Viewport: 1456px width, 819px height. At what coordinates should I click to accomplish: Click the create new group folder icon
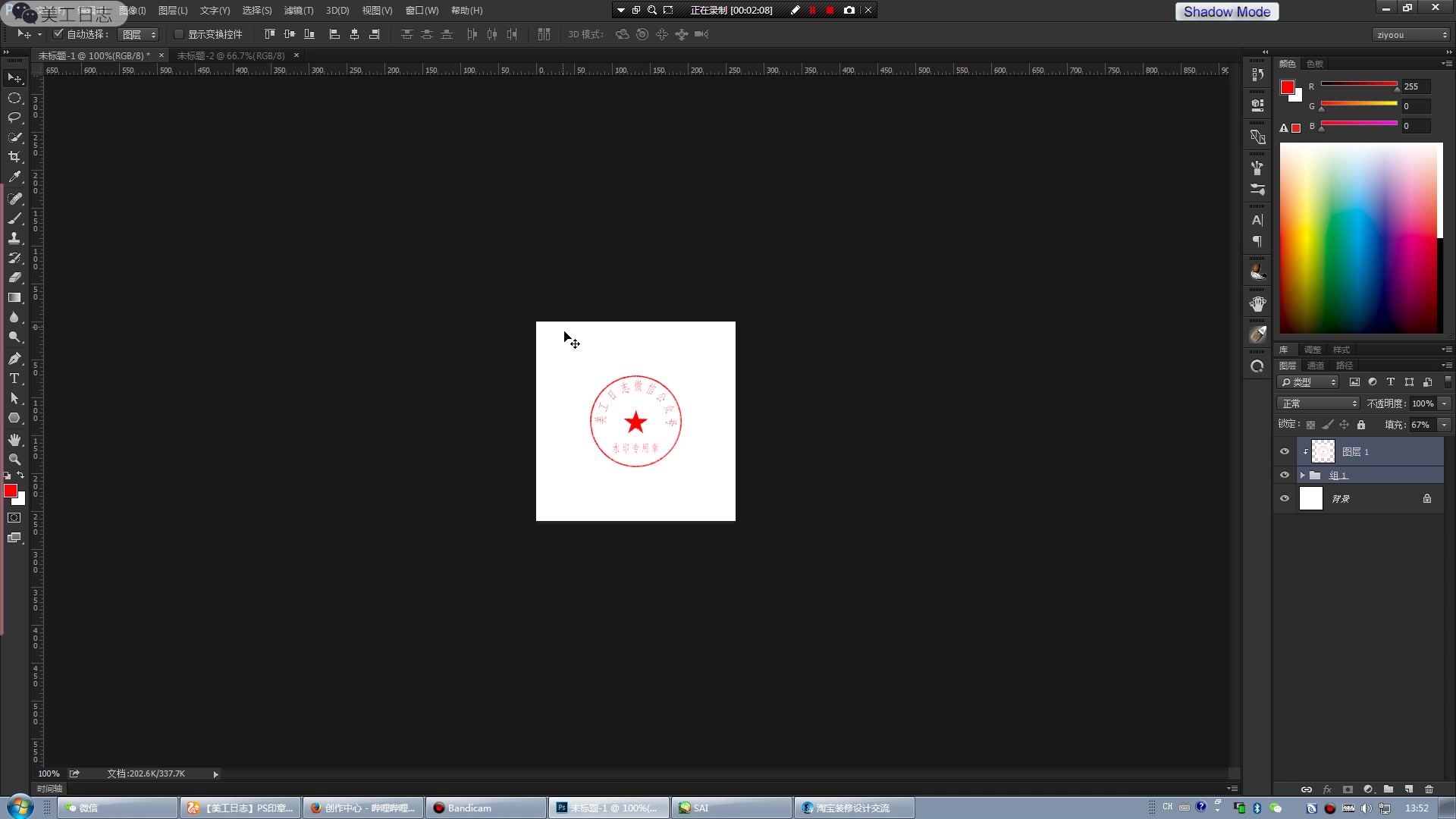1389,789
